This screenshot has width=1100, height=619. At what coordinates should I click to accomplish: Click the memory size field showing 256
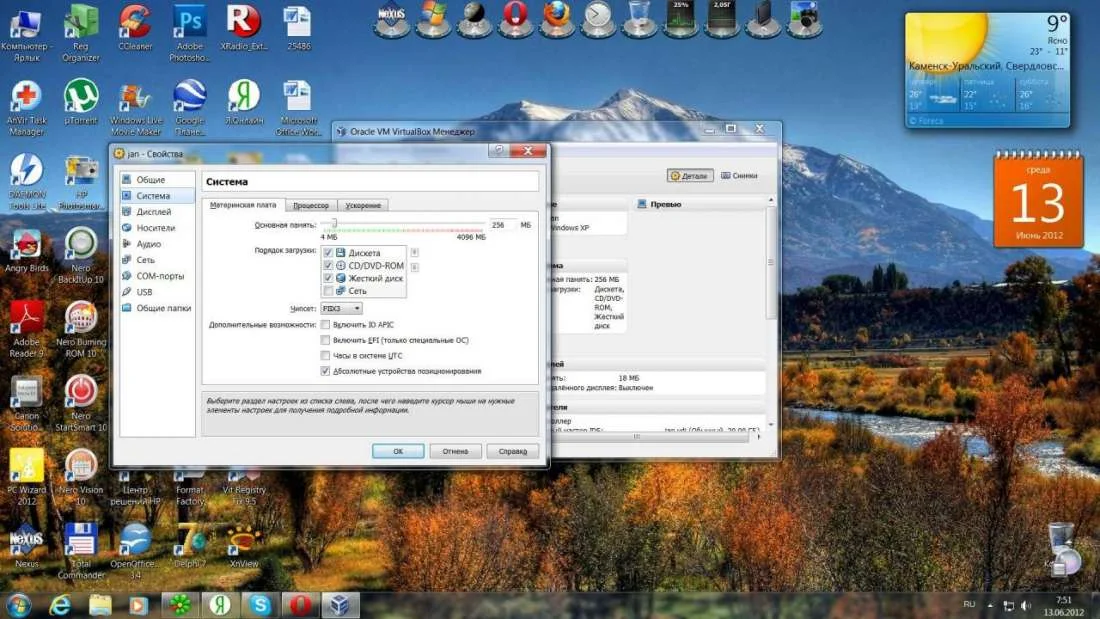501,225
